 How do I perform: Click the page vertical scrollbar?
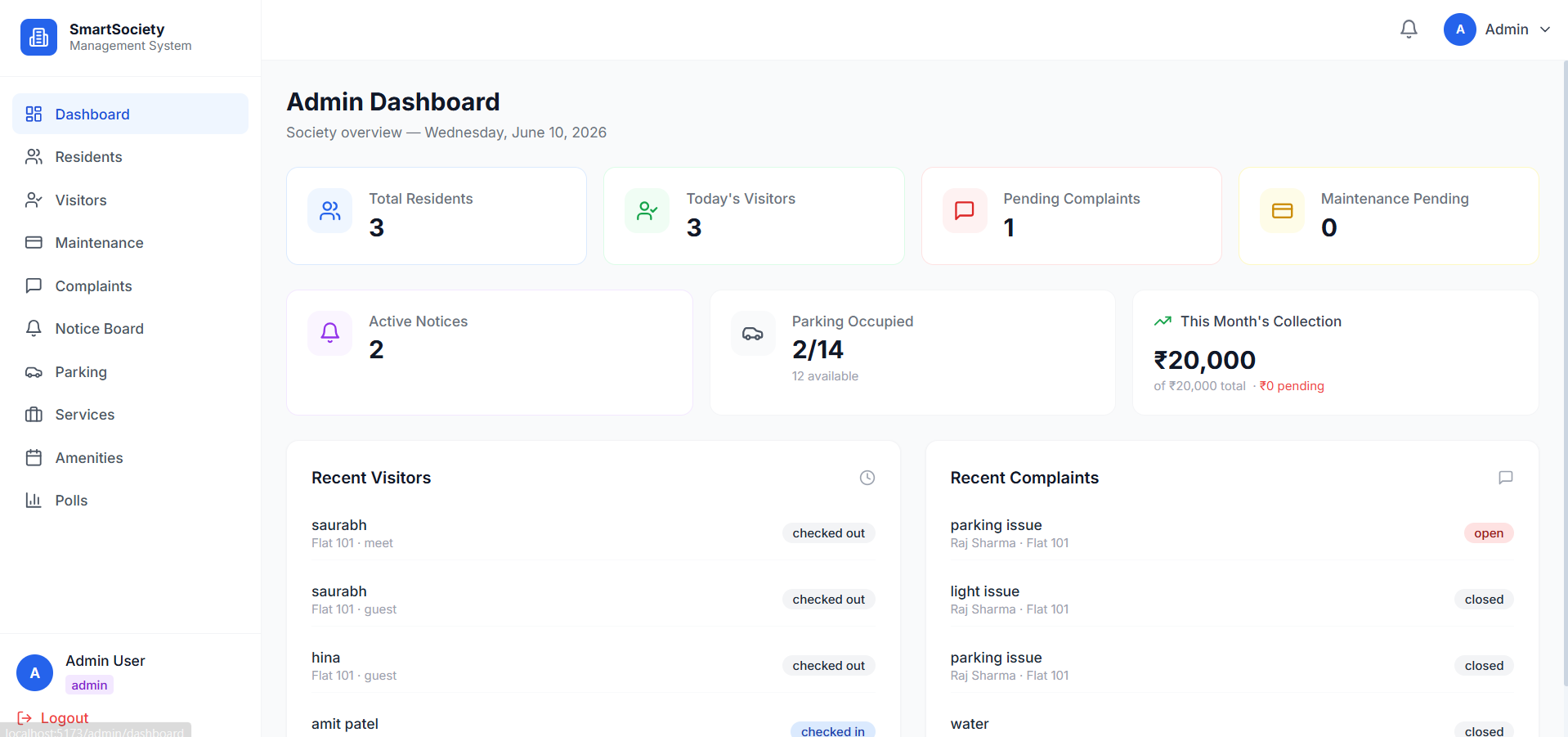coord(1565,372)
